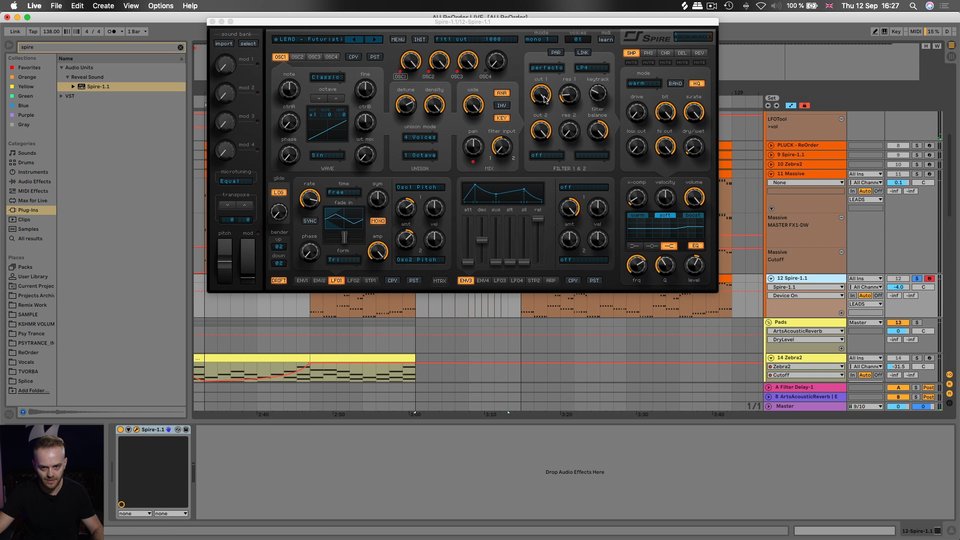Open the File menu
This screenshot has height=540, width=960.
pyautogui.click(x=56, y=6)
